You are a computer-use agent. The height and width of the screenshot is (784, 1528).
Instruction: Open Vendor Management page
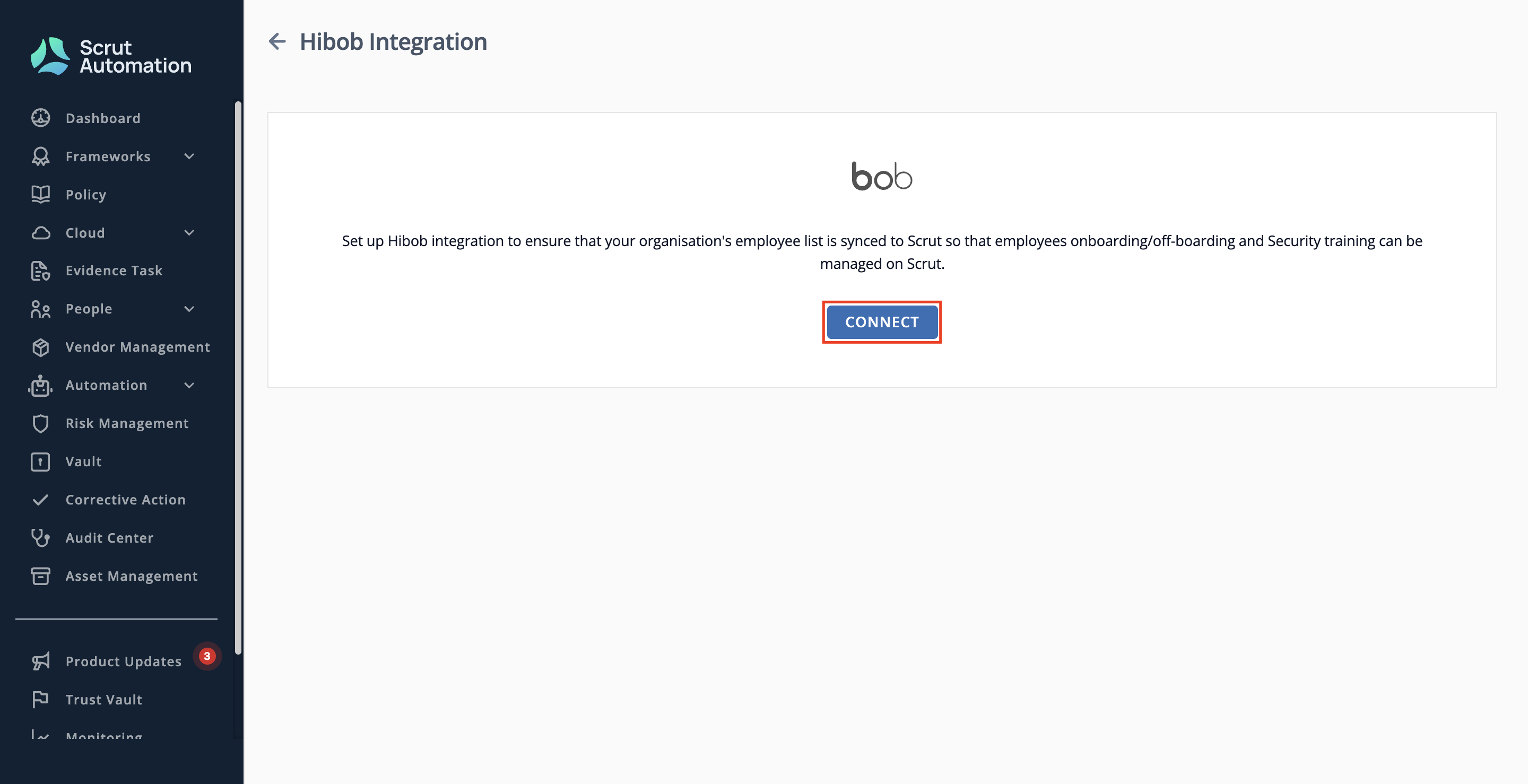pyautogui.click(x=137, y=347)
